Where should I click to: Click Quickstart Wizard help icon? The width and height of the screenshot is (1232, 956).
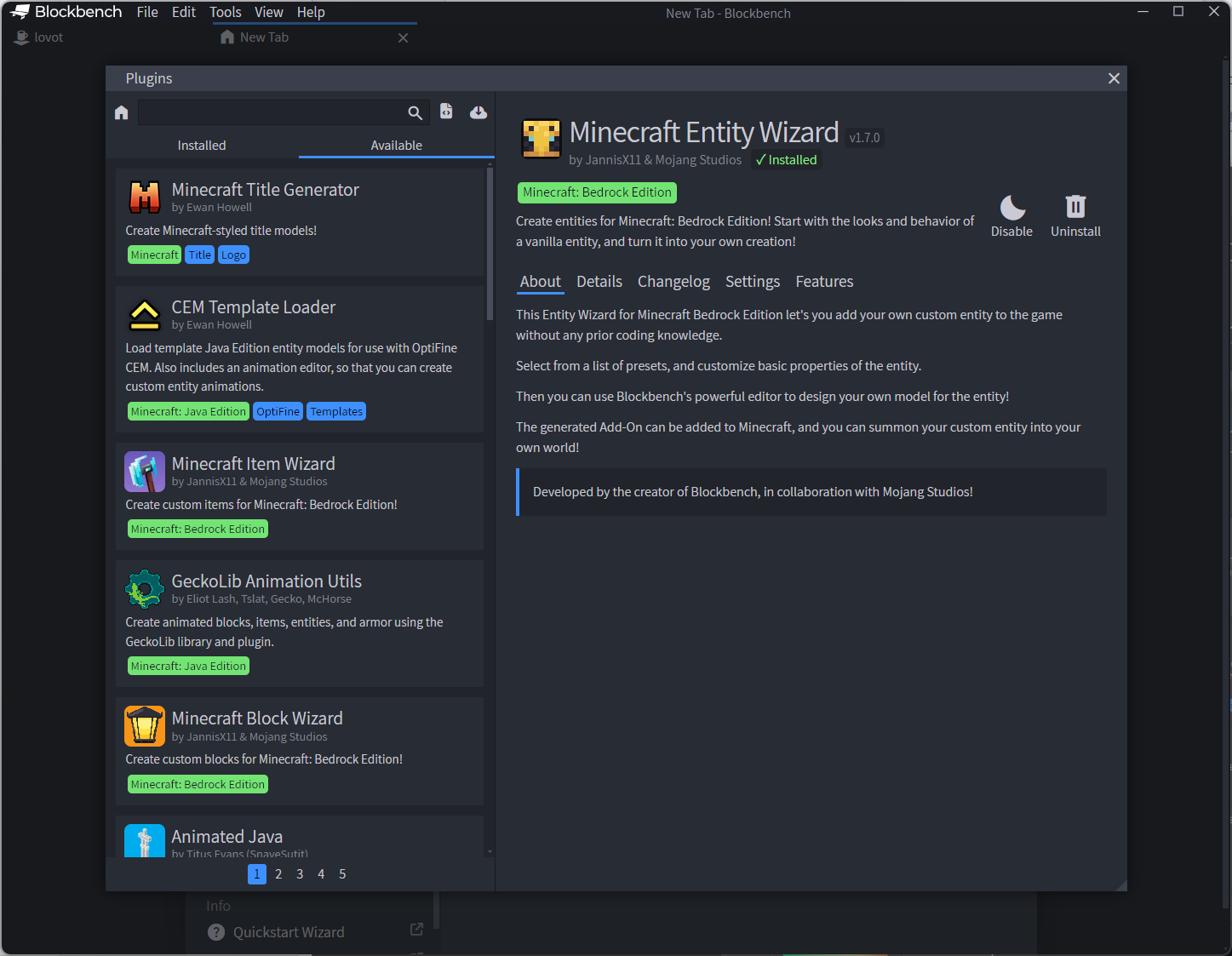[x=216, y=932]
